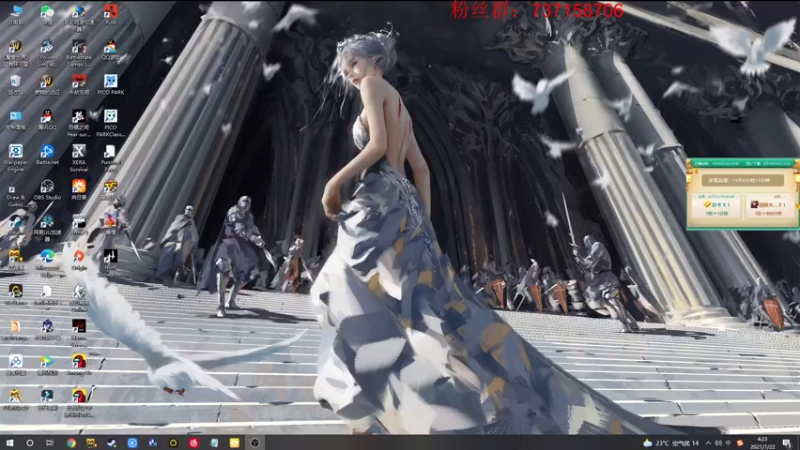Open the notification center icon
The height and width of the screenshot is (450, 800).
787,443
